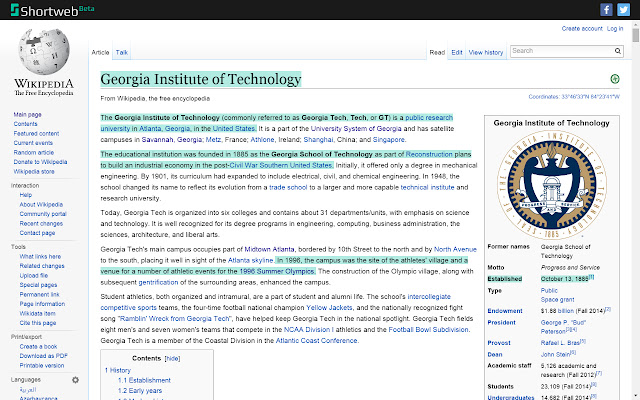Click Donate to Wikipedia
640x400 pixels.
[40, 162]
